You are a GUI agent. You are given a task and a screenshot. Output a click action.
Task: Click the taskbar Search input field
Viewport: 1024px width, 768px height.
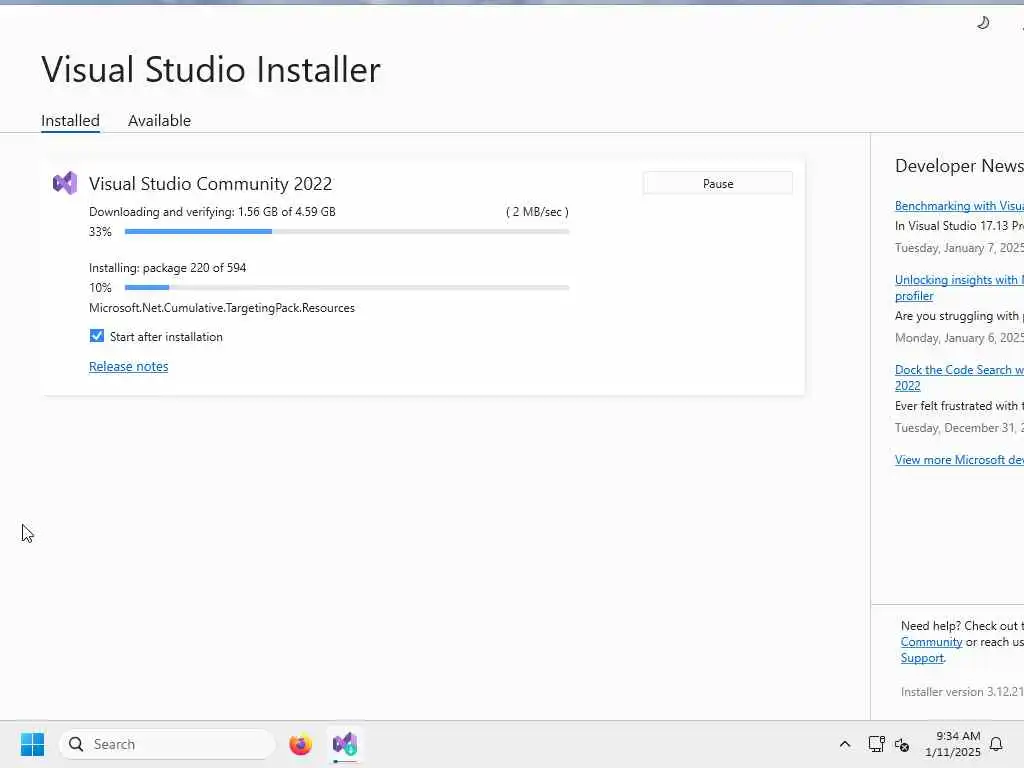(167, 744)
